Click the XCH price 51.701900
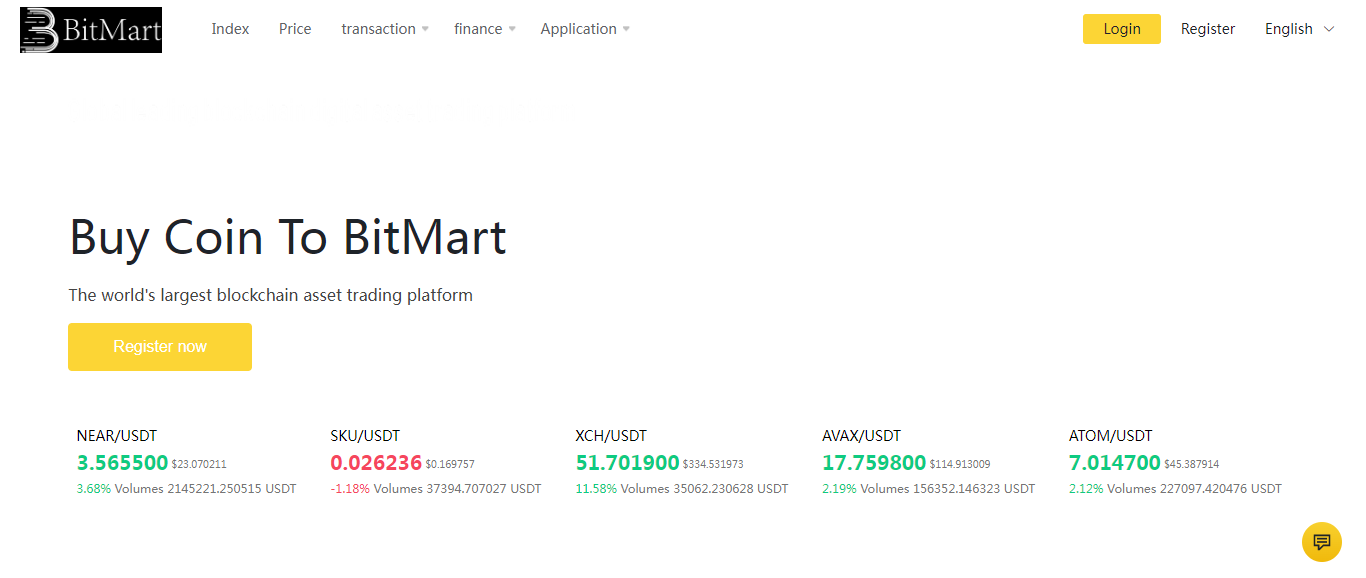 pos(627,463)
